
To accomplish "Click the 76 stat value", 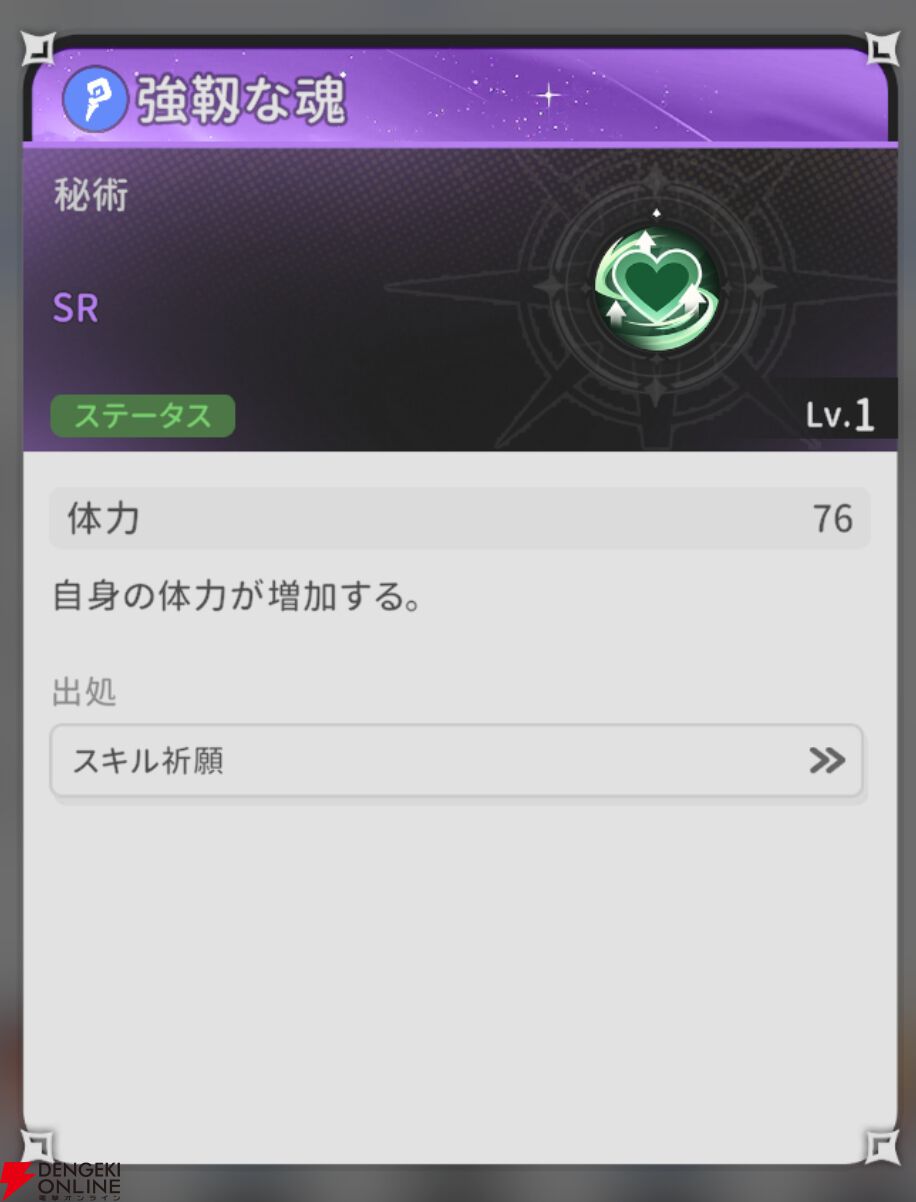I will pos(832,519).
